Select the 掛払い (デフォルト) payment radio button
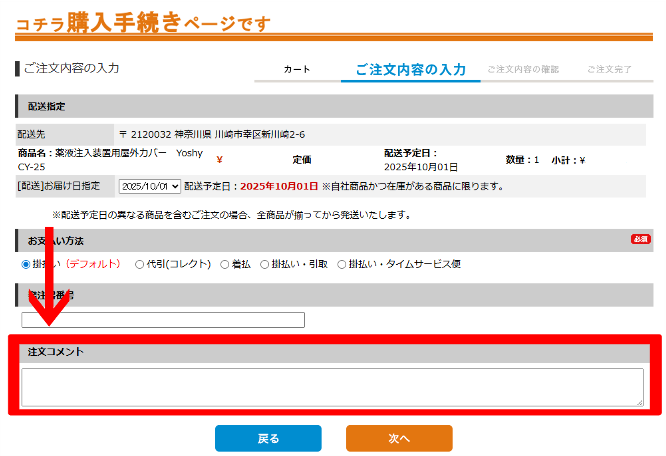The image size is (666, 456). 26,265
